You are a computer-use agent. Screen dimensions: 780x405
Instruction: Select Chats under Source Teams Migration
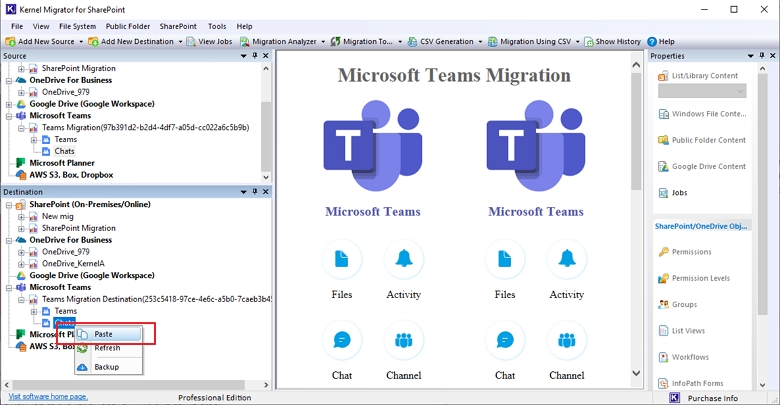click(64, 151)
